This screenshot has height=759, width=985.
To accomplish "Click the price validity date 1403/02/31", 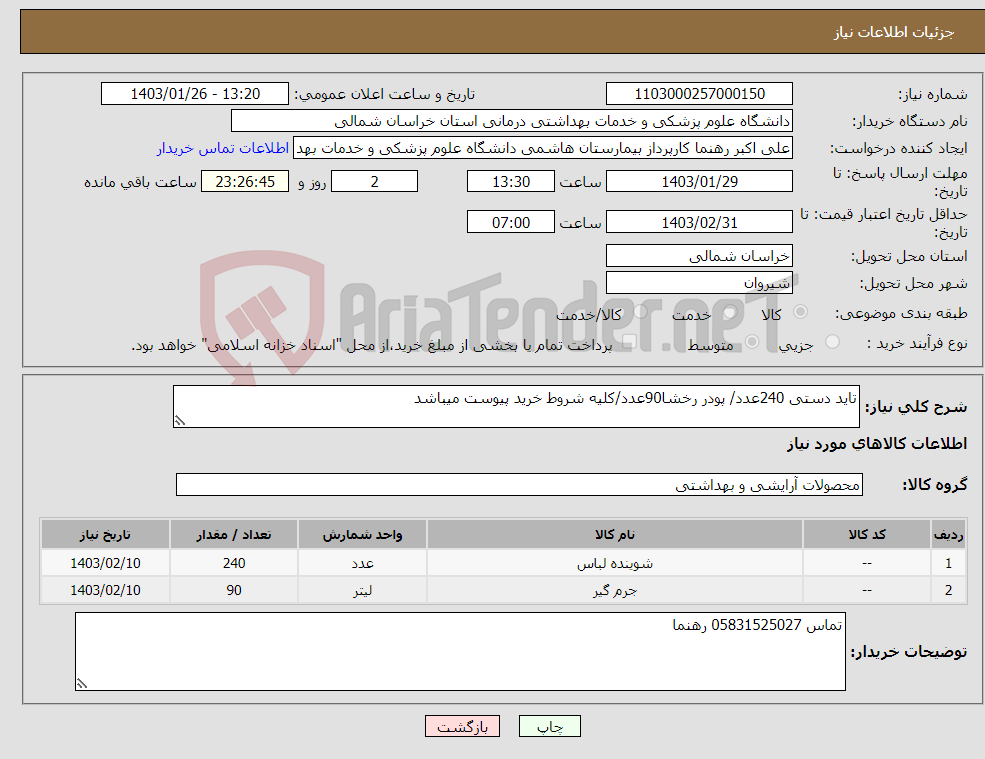I will [699, 222].
